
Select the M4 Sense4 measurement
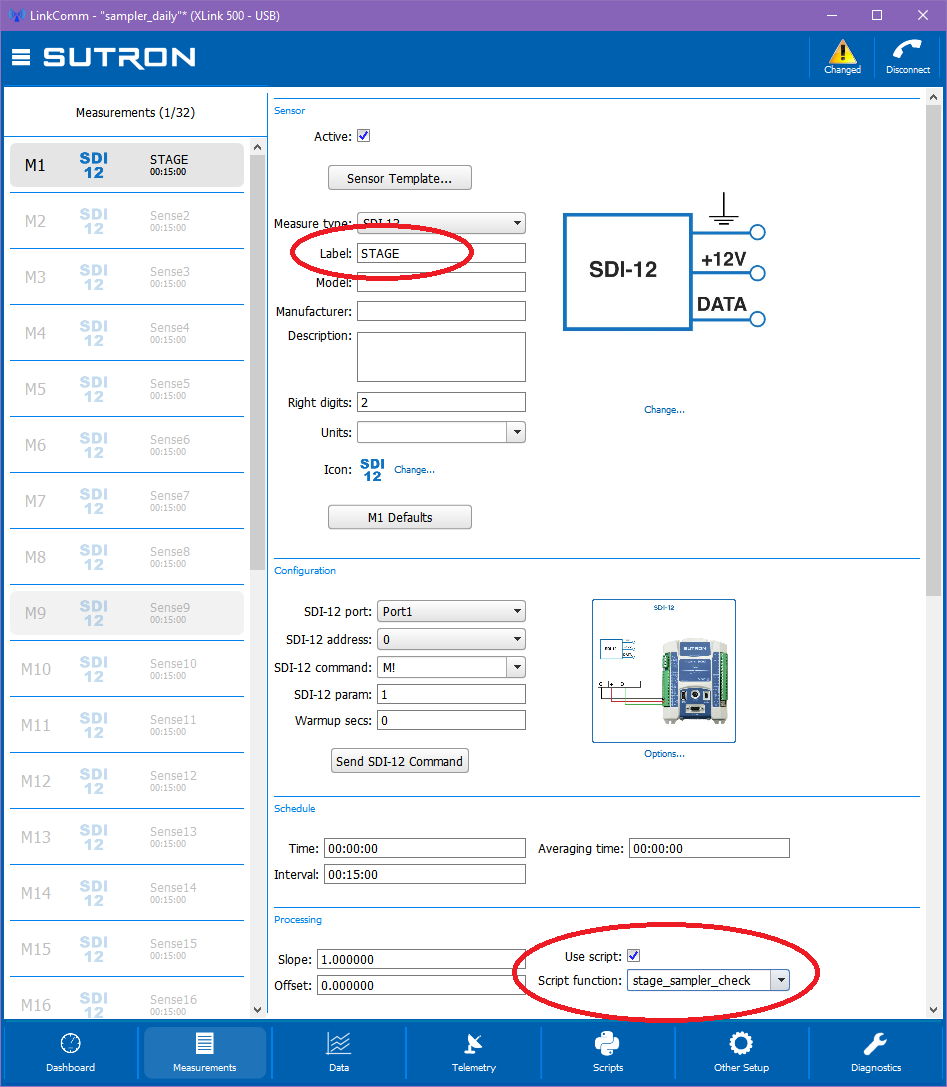coord(127,333)
